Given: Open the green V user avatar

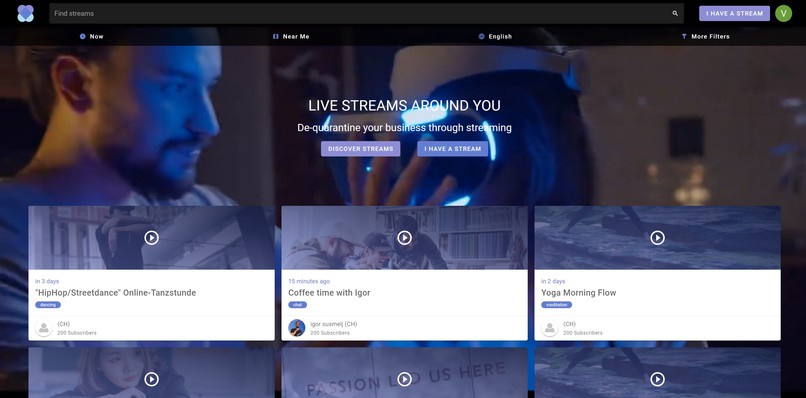Looking at the screenshot, I should tap(783, 13).
